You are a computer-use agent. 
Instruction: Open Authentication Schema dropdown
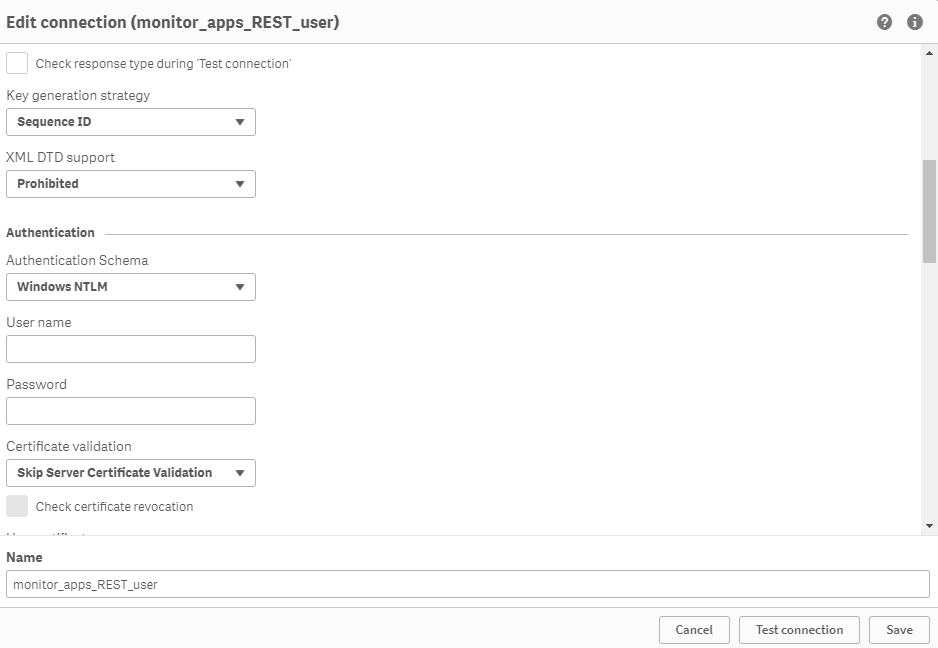(130, 287)
